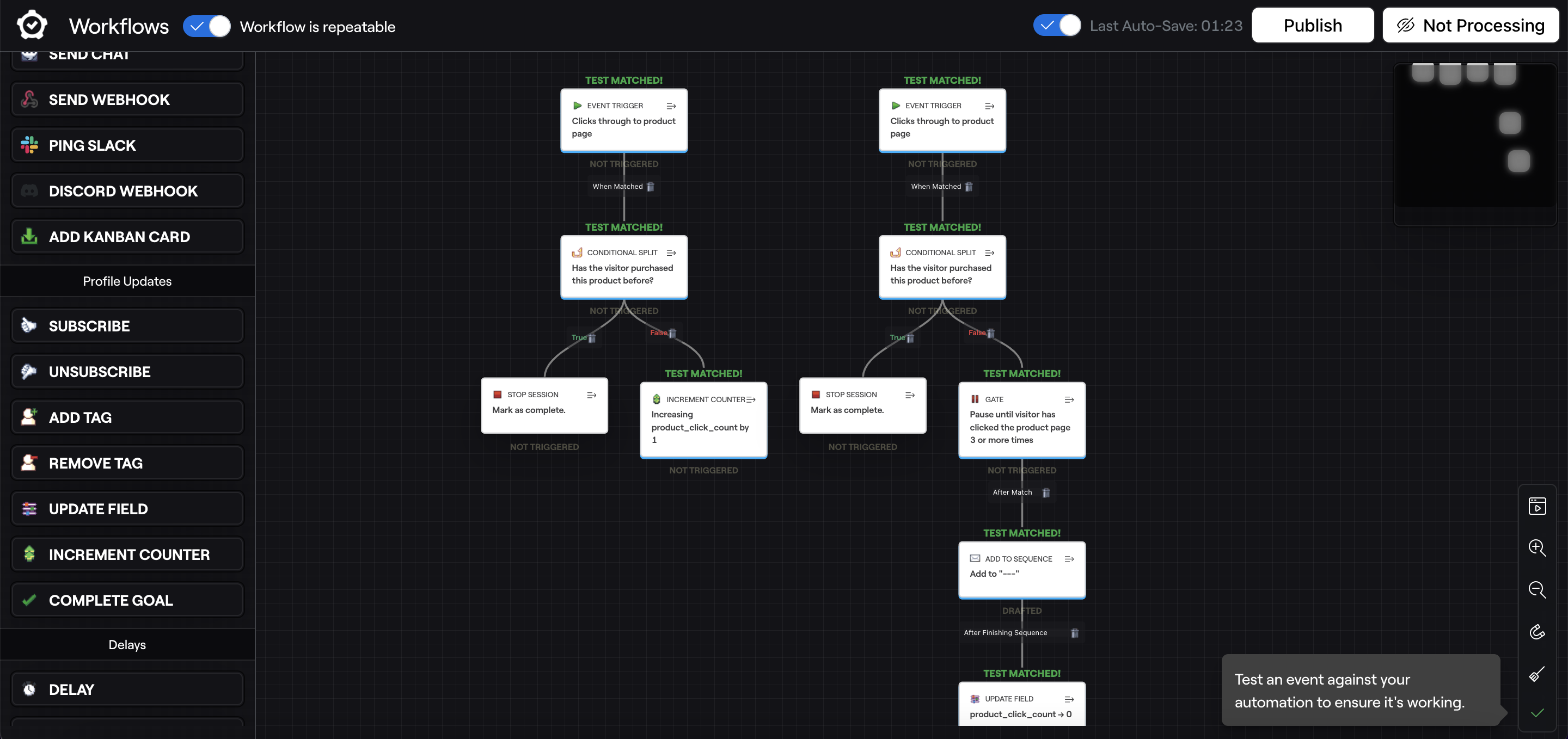Select the PING SLACK action
The image size is (1568, 739).
coord(127,145)
